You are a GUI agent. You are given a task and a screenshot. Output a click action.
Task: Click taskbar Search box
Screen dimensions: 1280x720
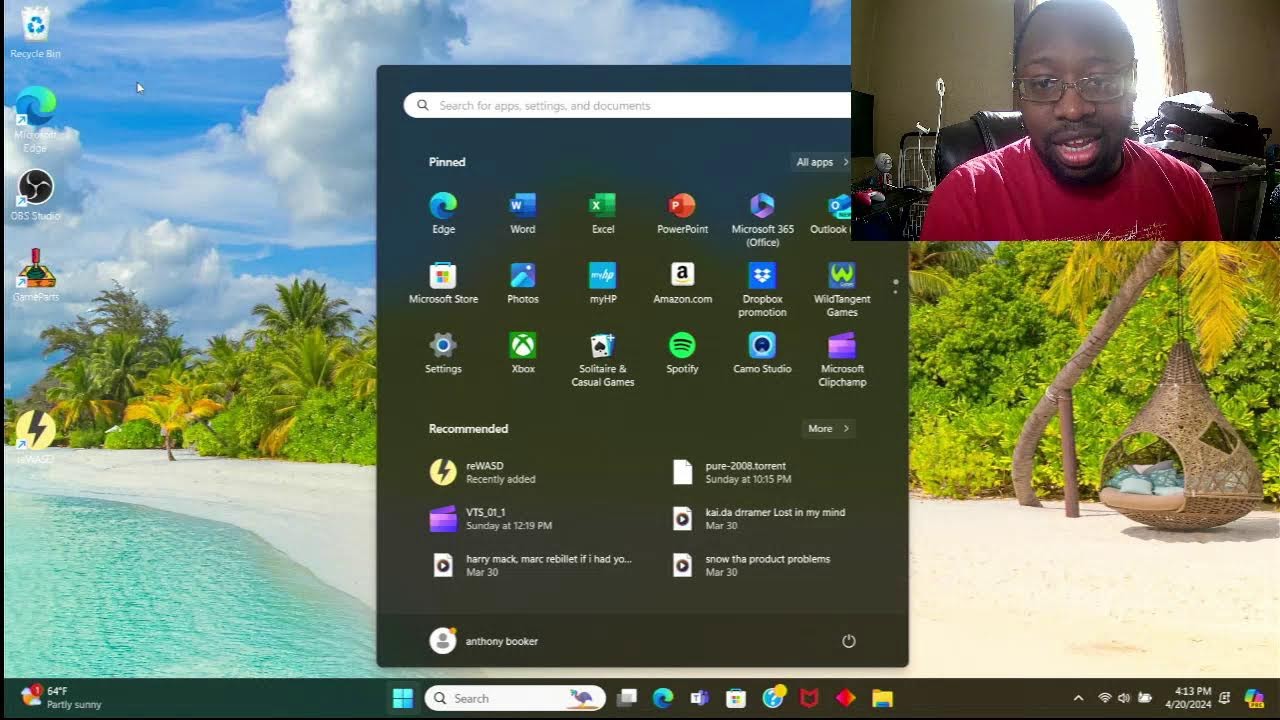(x=515, y=698)
